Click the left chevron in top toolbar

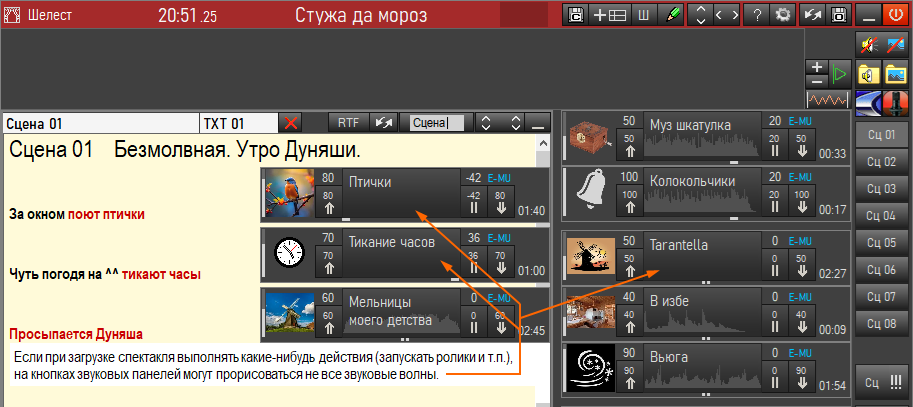point(719,15)
